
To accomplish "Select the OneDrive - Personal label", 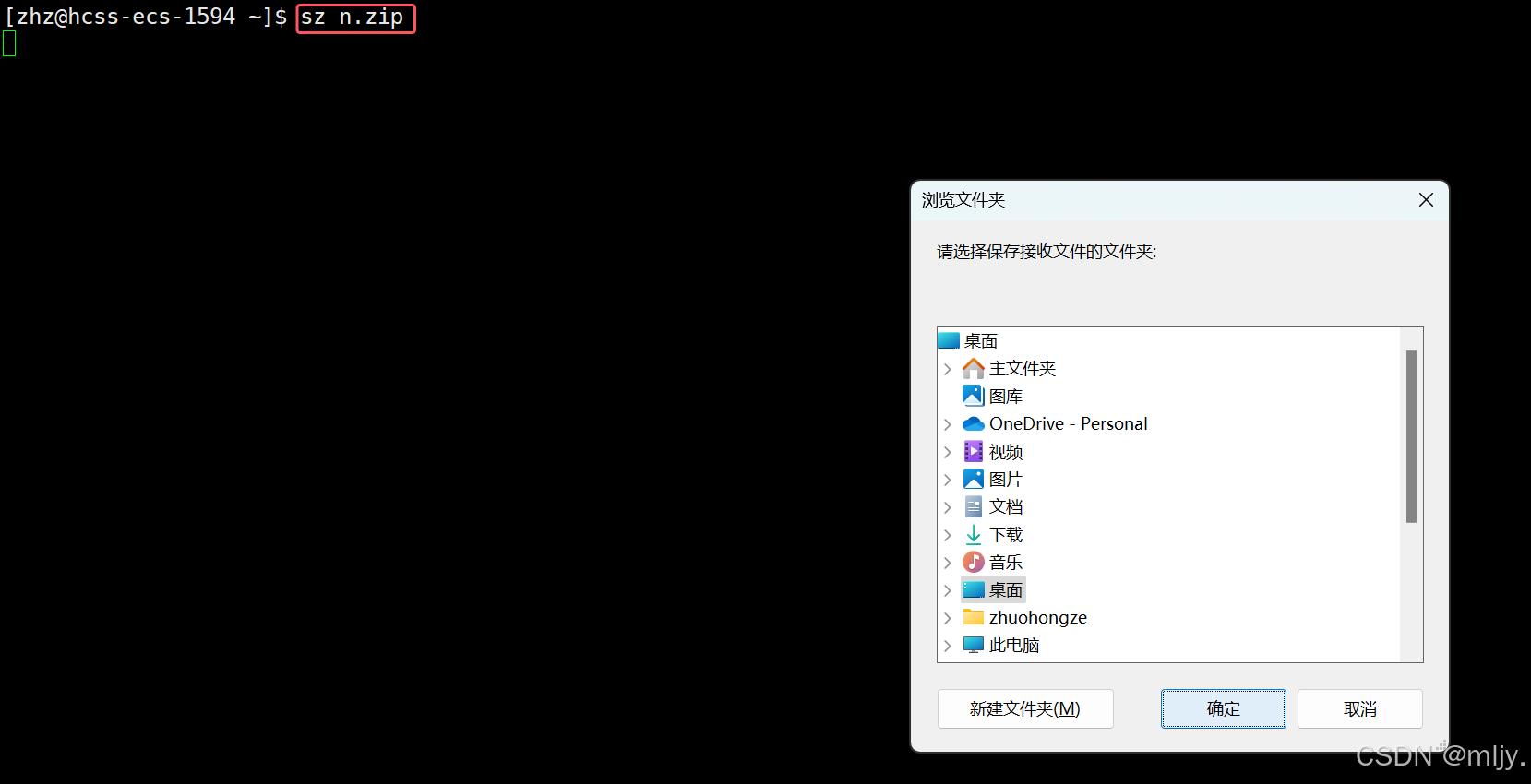I will pyautogui.click(x=1069, y=423).
